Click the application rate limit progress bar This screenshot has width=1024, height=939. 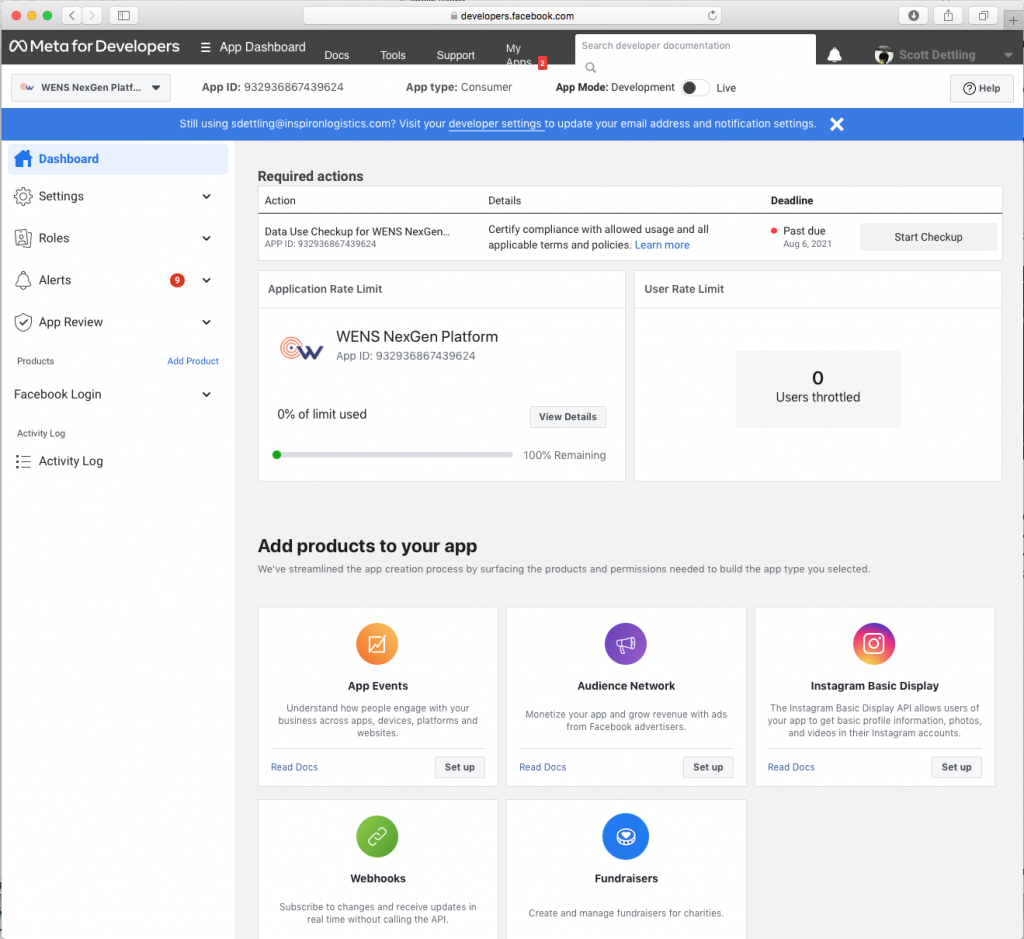(394, 455)
